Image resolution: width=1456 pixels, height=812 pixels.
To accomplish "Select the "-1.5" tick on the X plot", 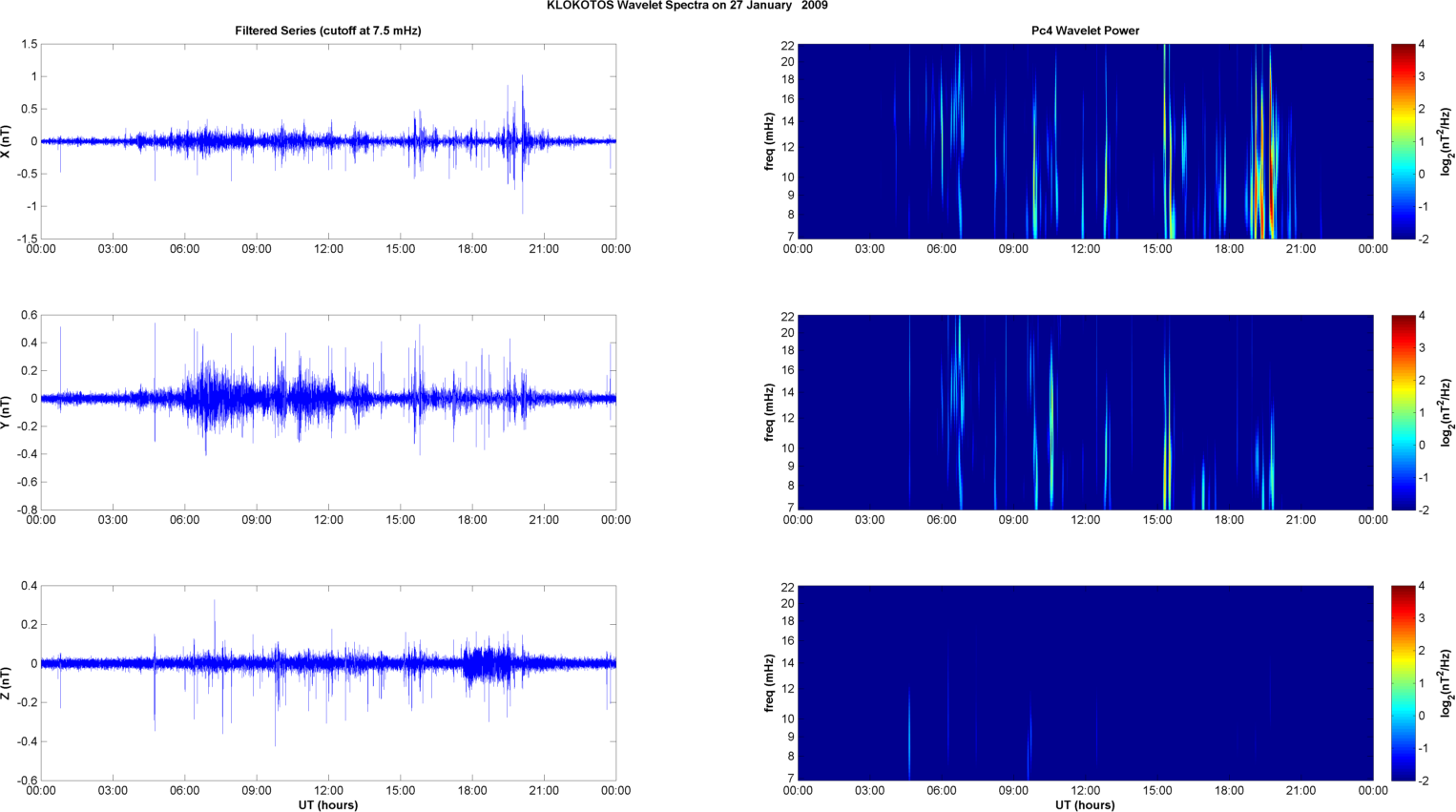I will click(x=27, y=239).
